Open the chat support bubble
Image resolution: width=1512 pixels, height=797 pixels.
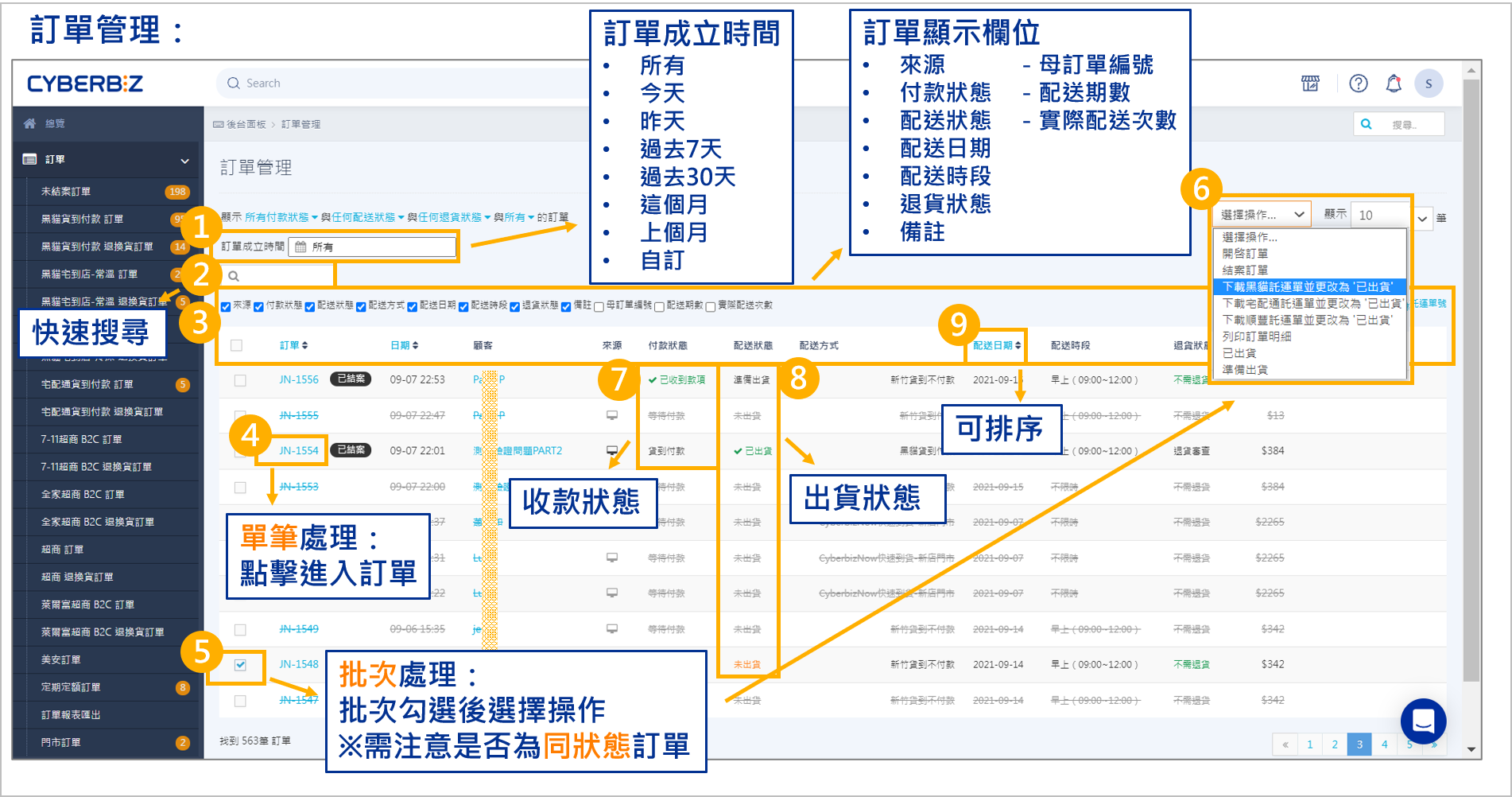pos(1423,721)
